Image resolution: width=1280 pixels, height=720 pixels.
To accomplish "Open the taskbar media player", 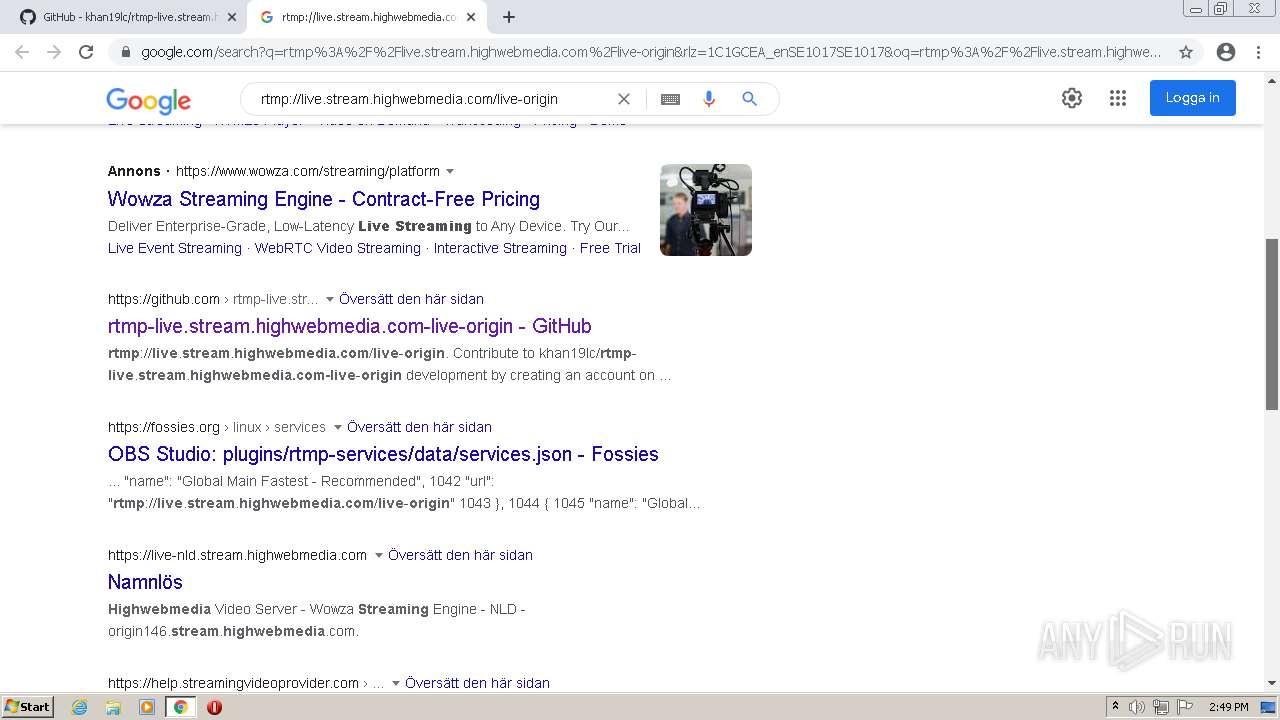I will coord(147,707).
